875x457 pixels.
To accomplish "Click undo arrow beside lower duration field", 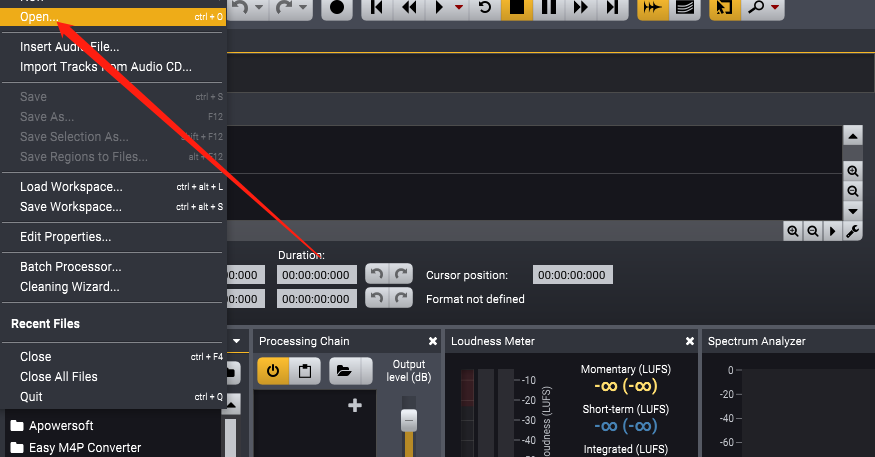I will (377, 298).
